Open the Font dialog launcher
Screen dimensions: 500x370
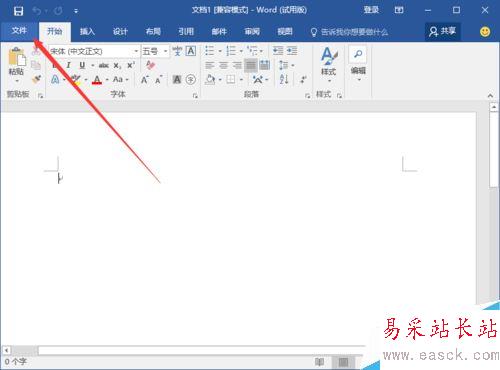(195, 96)
